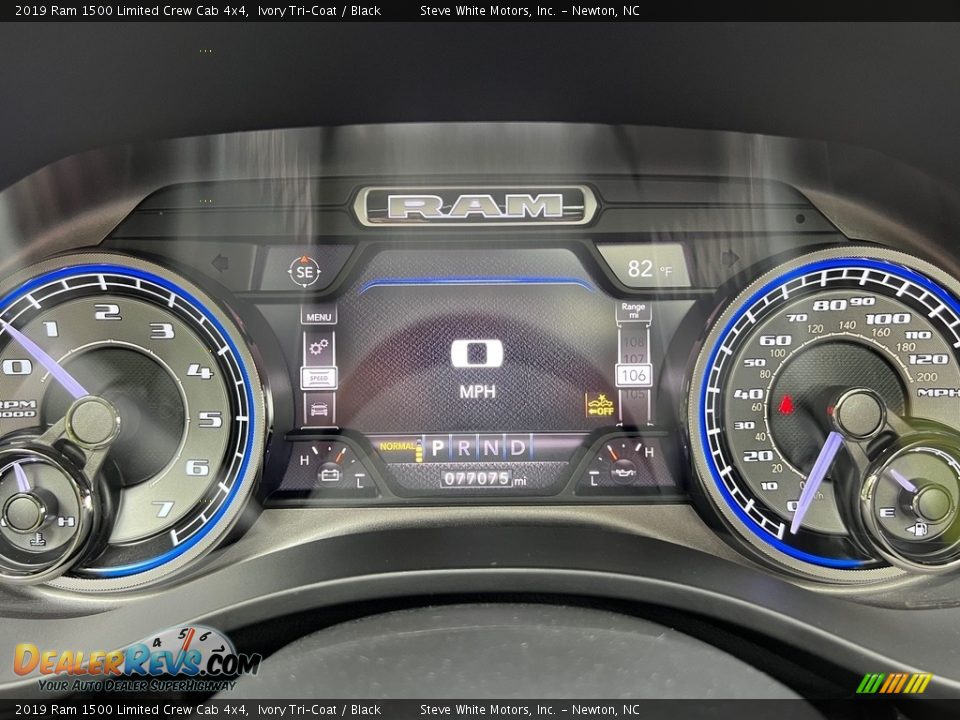Tap the compass SE heading icon
Viewport: 960px width, 720px height.
304,271
